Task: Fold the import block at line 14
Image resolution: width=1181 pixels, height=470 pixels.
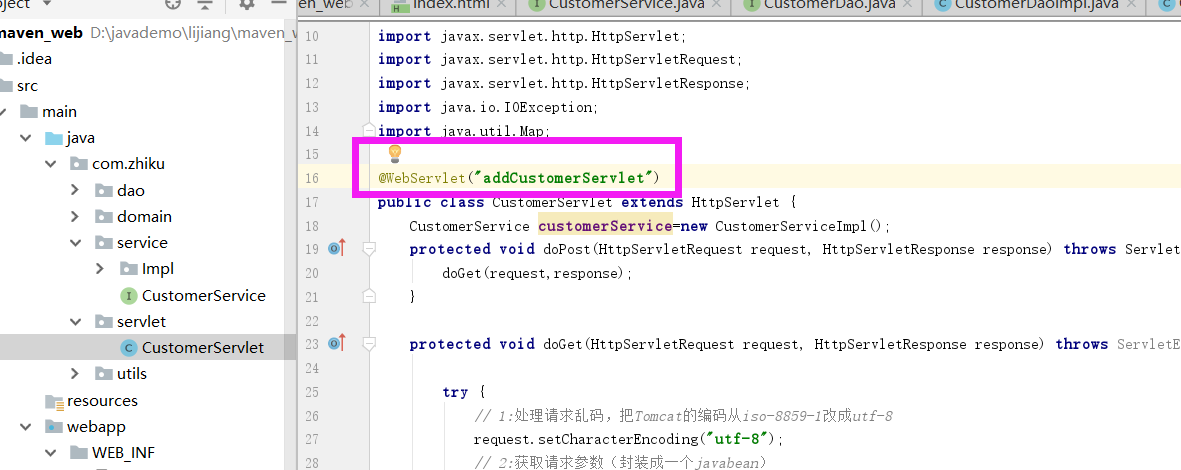Action: tap(369, 130)
